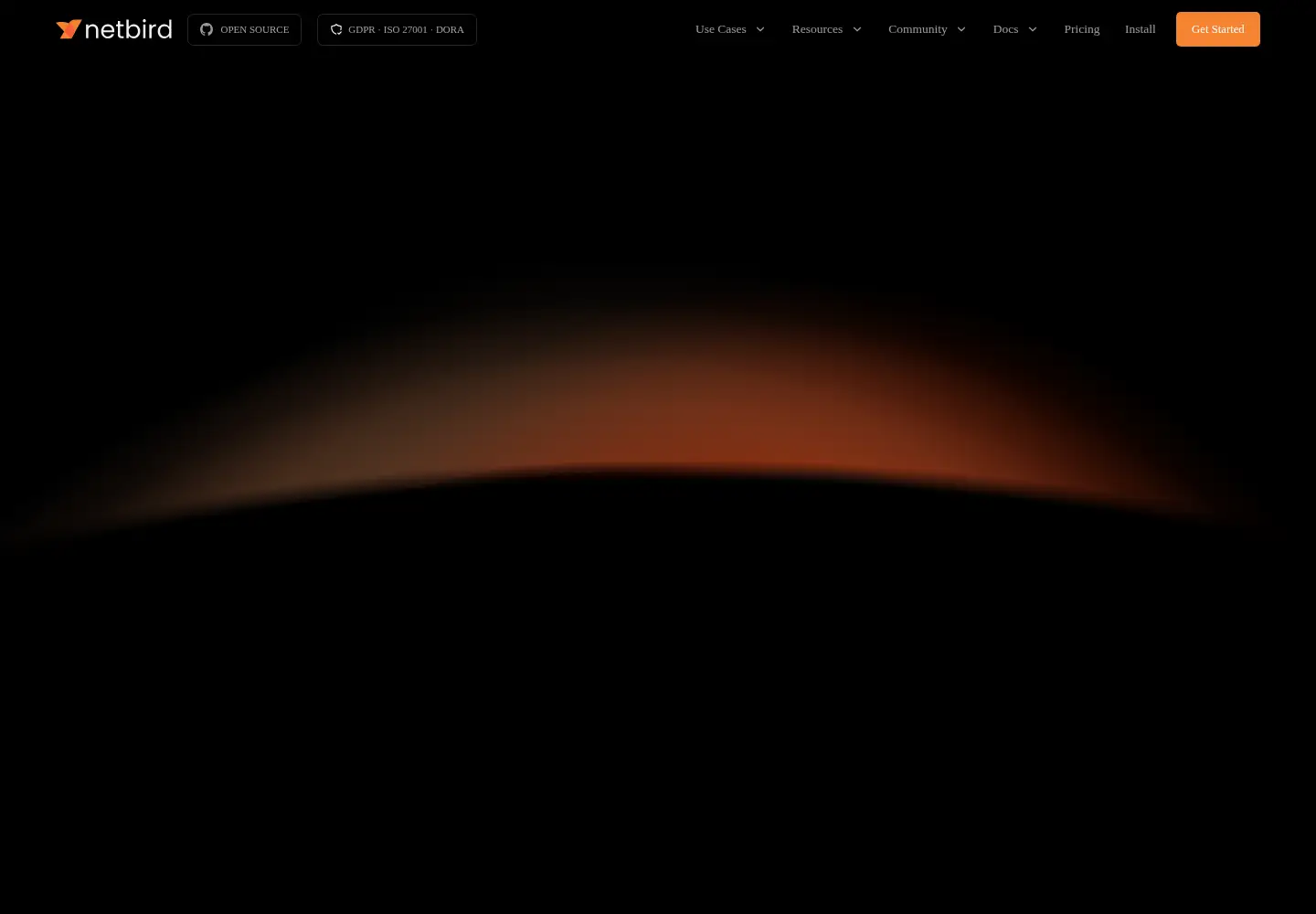Click the shield icon in compliance badge
Screen dimensions: 1316x914
(x=336, y=29)
